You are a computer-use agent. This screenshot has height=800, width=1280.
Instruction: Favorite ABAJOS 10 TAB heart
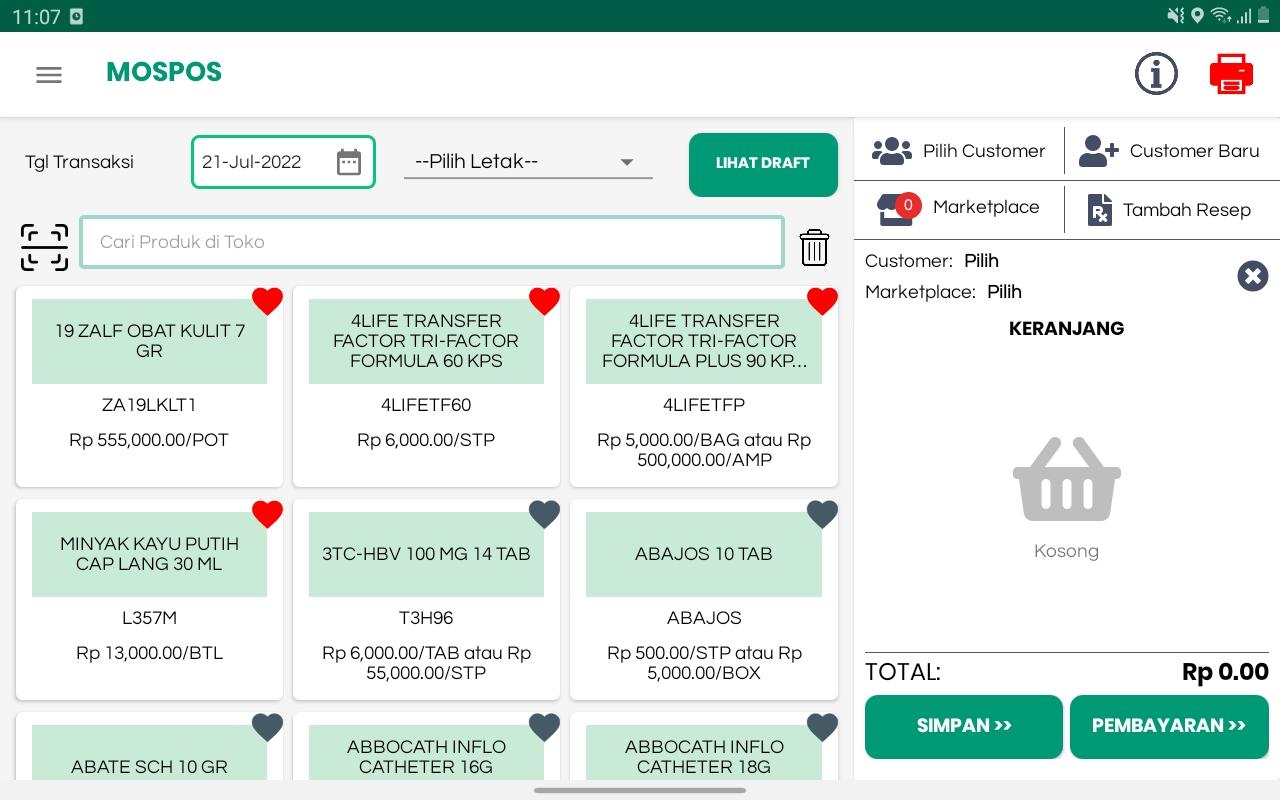[x=822, y=514]
